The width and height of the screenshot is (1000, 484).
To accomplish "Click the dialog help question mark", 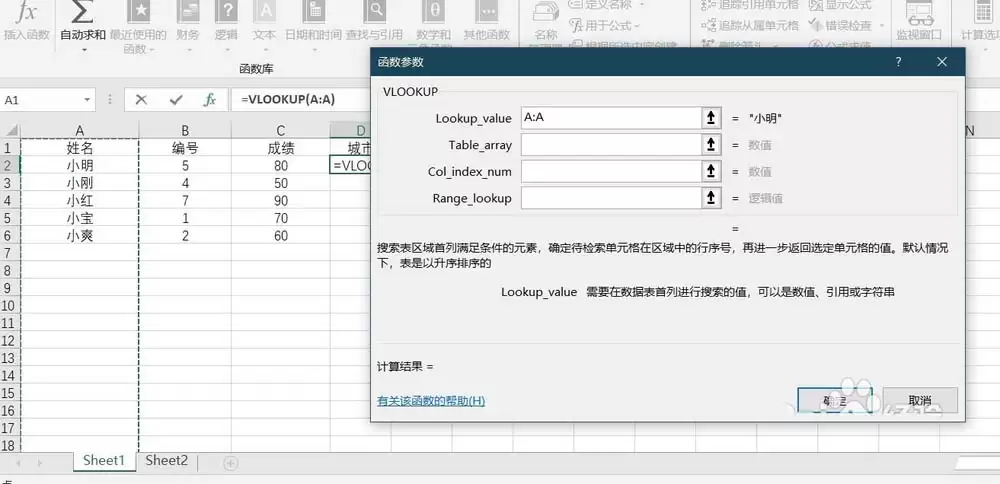I will (898, 62).
